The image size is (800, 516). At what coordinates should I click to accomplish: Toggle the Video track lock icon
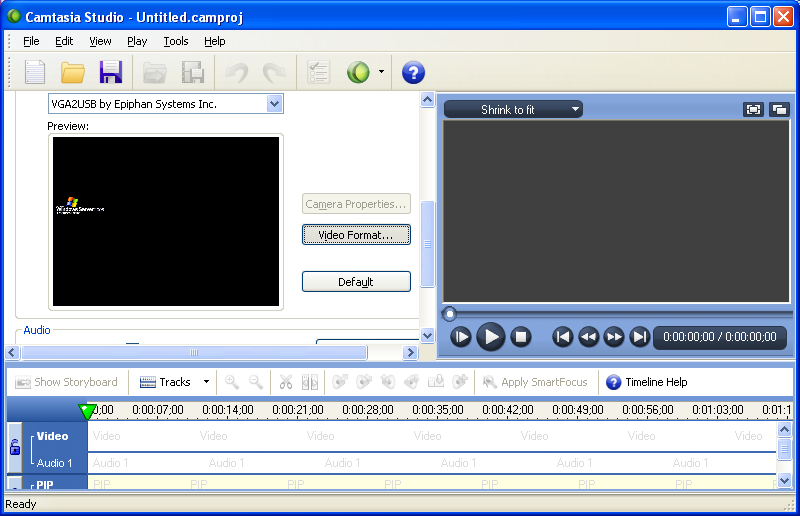(15, 448)
